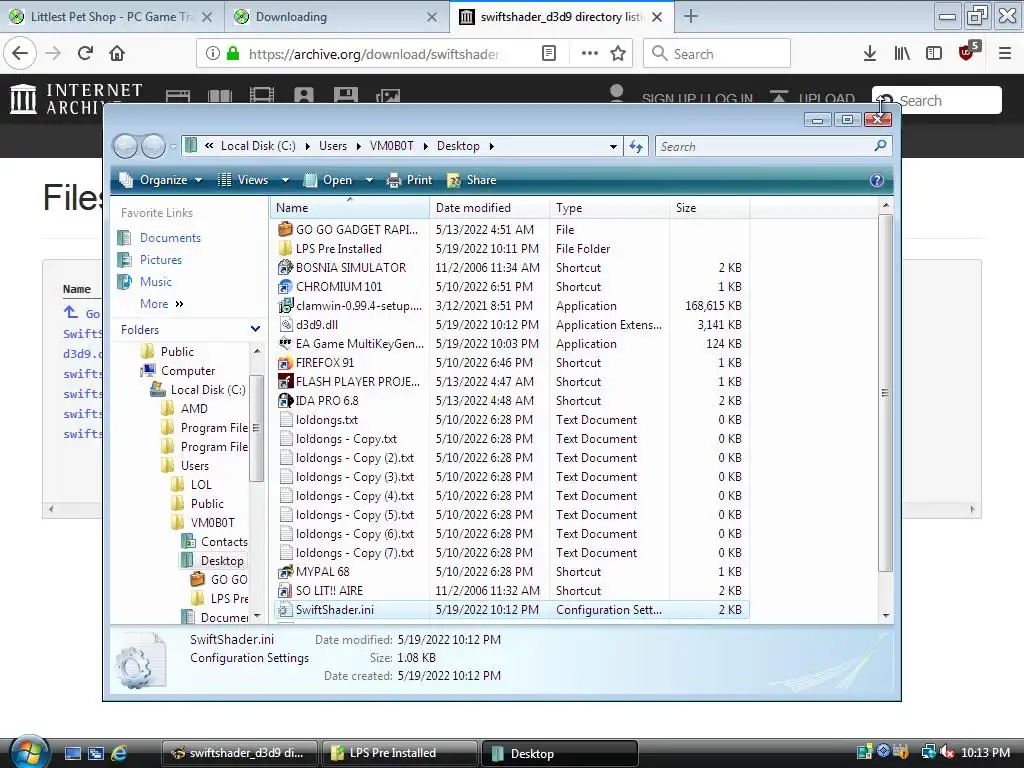The width and height of the screenshot is (1024, 768).
Task: Expand address bar history dropdown
Action: click(613, 146)
